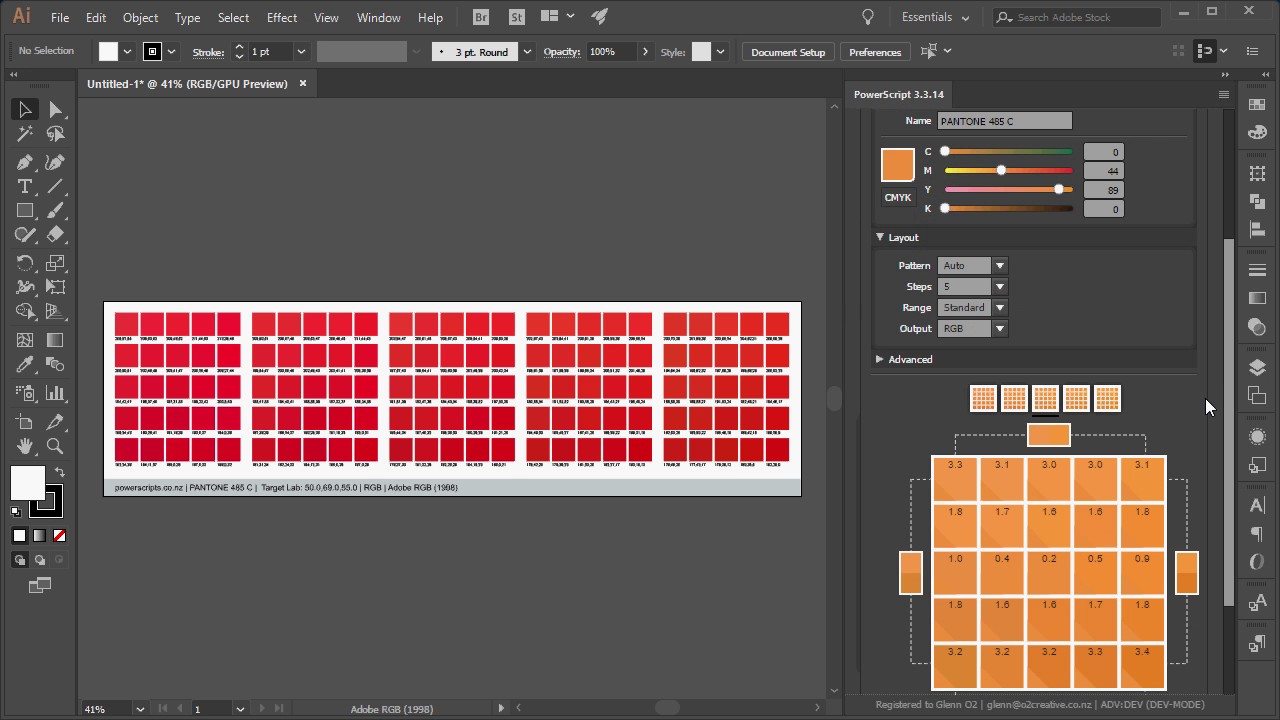Select the Blend tool
The height and width of the screenshot is (720, 1280).
click(55, 365)
